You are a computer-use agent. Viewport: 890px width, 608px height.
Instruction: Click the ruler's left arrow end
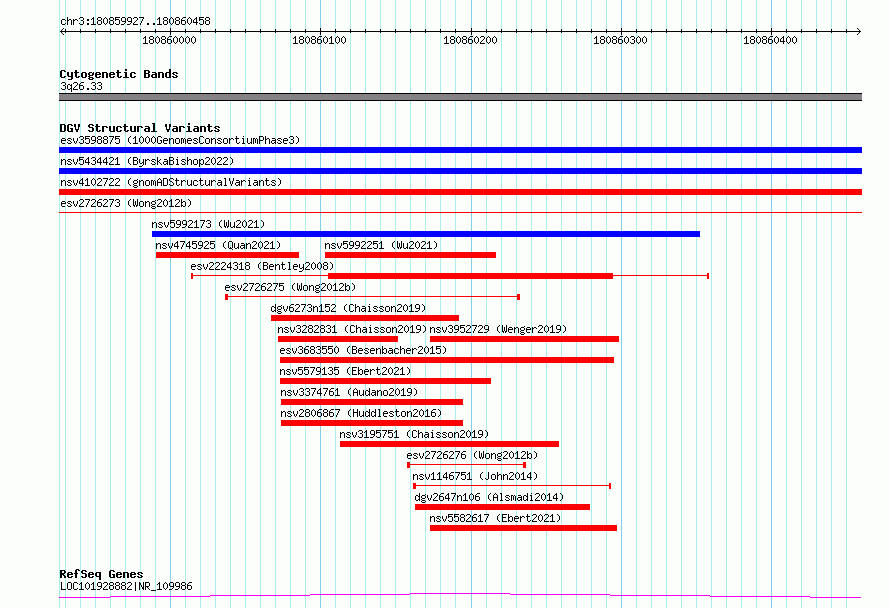point(62,31)
